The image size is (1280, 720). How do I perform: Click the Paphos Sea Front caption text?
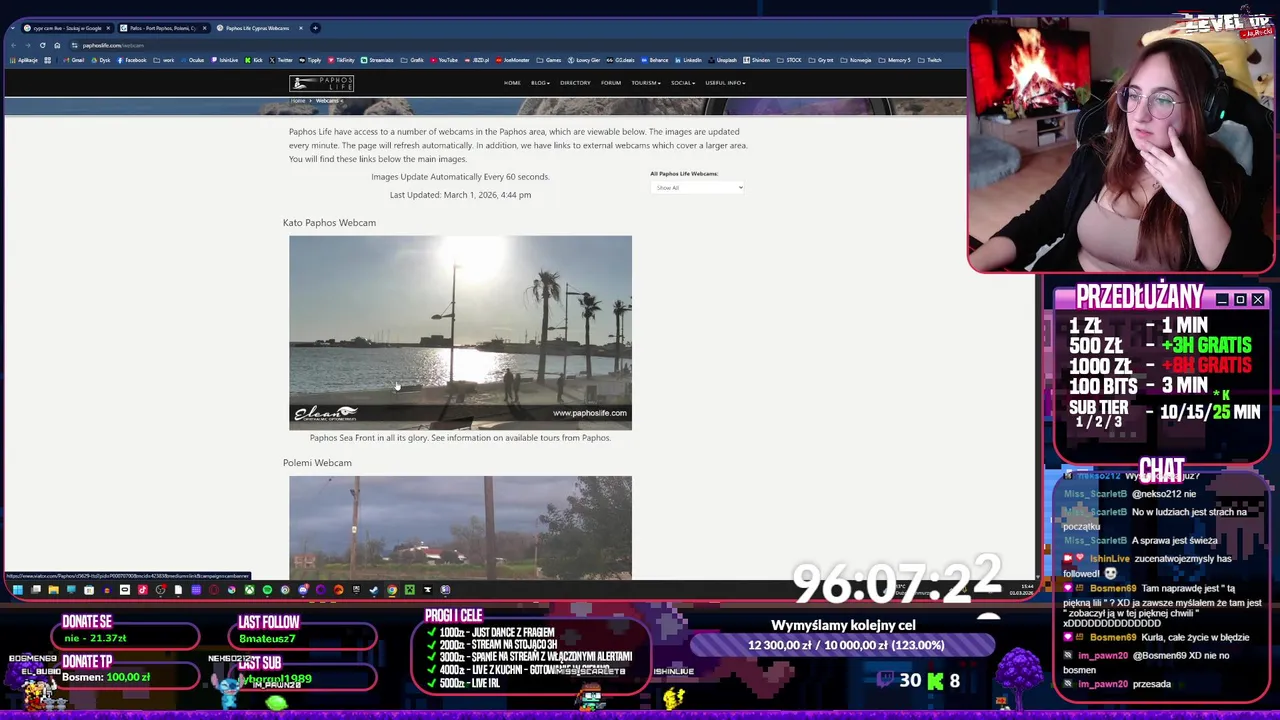pyautogui.click(x=460, y=438)
